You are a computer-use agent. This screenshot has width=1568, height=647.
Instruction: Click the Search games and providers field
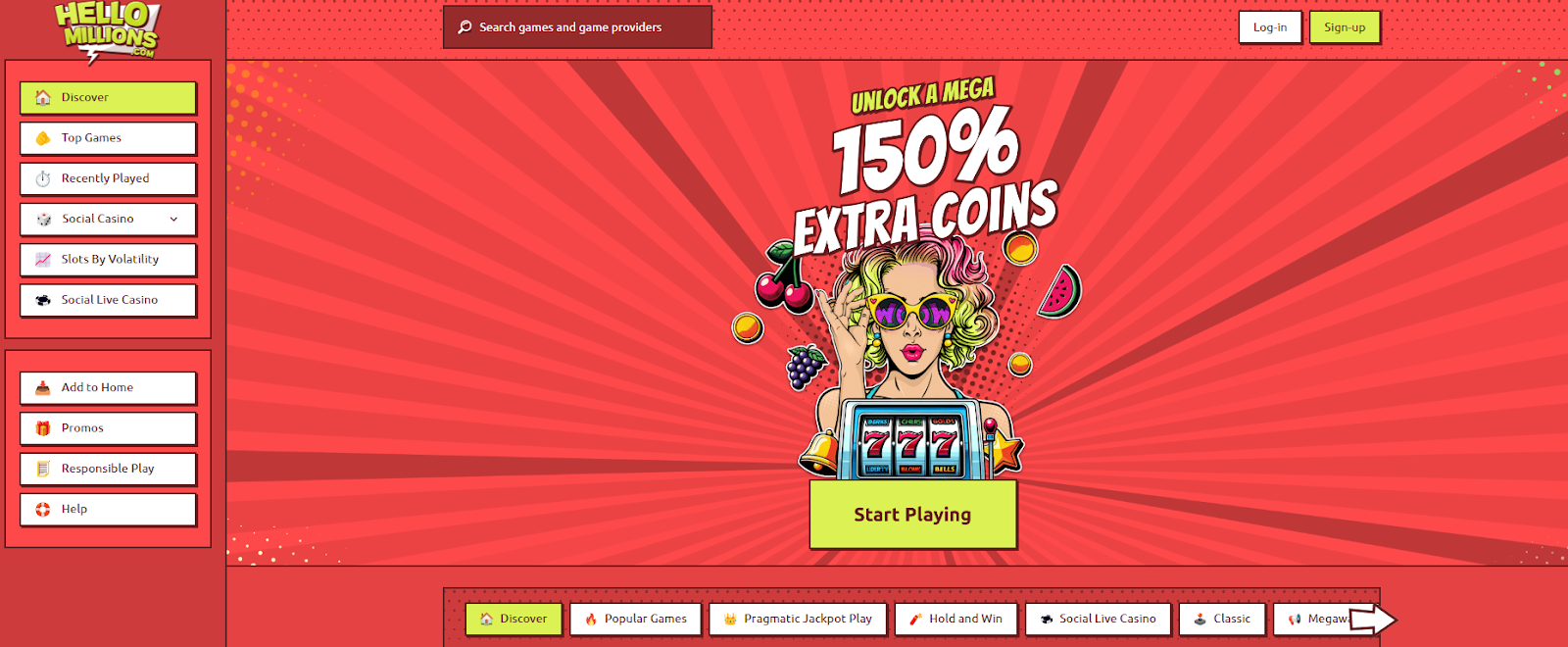577,27
